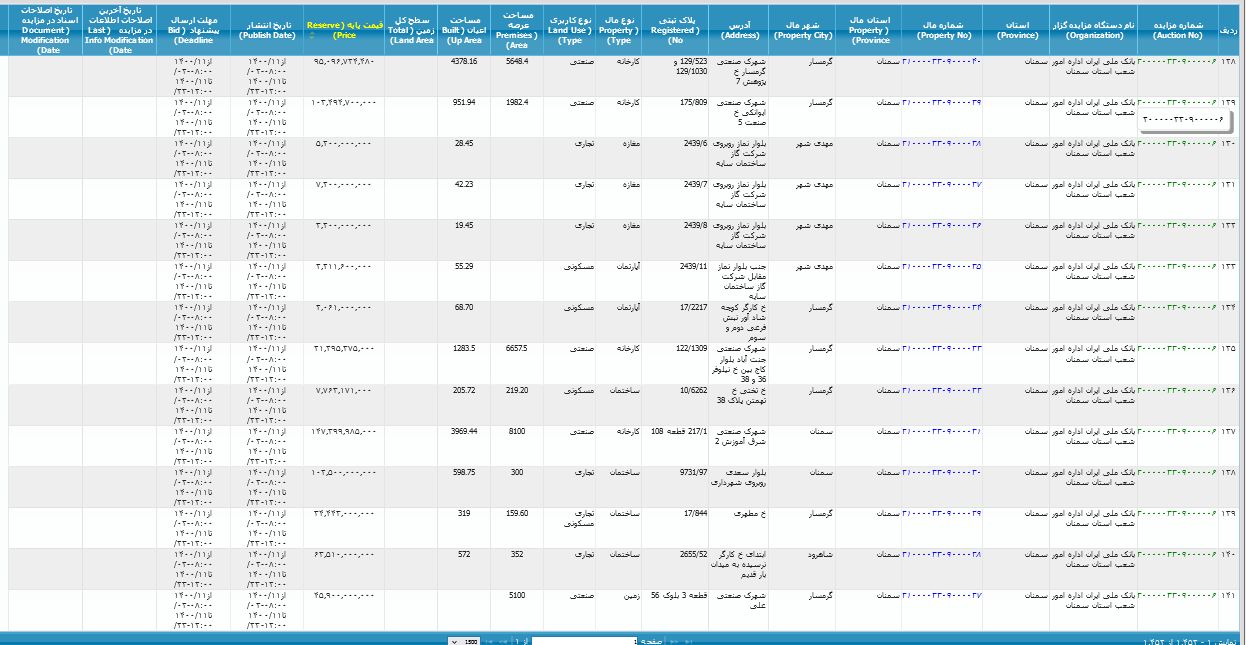Select the address cell of row 137
Image resolution: width=1246 pixels, height=645 pixels.
coord(737,436)
